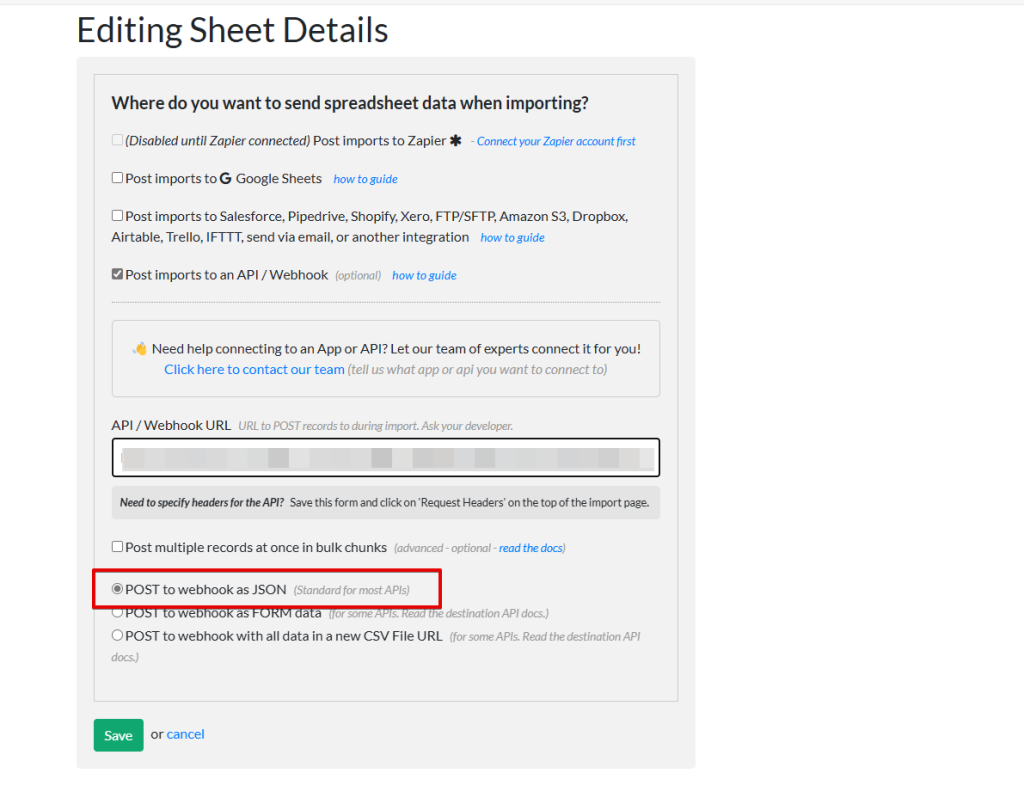Open how to guide for Salesforce integrations
This screenshot has height=798, width=1024.
(x=512, y=238)
